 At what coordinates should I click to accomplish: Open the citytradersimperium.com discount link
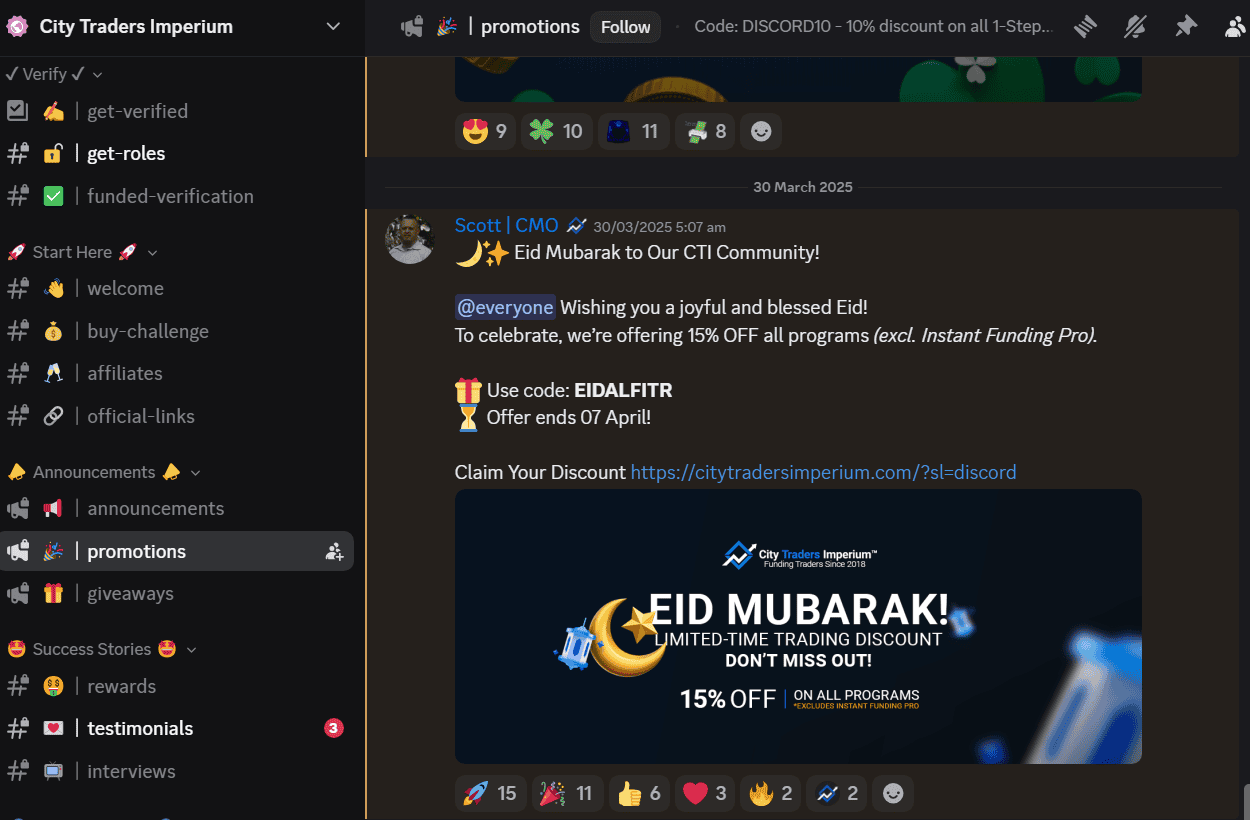(x=823, y=472)
